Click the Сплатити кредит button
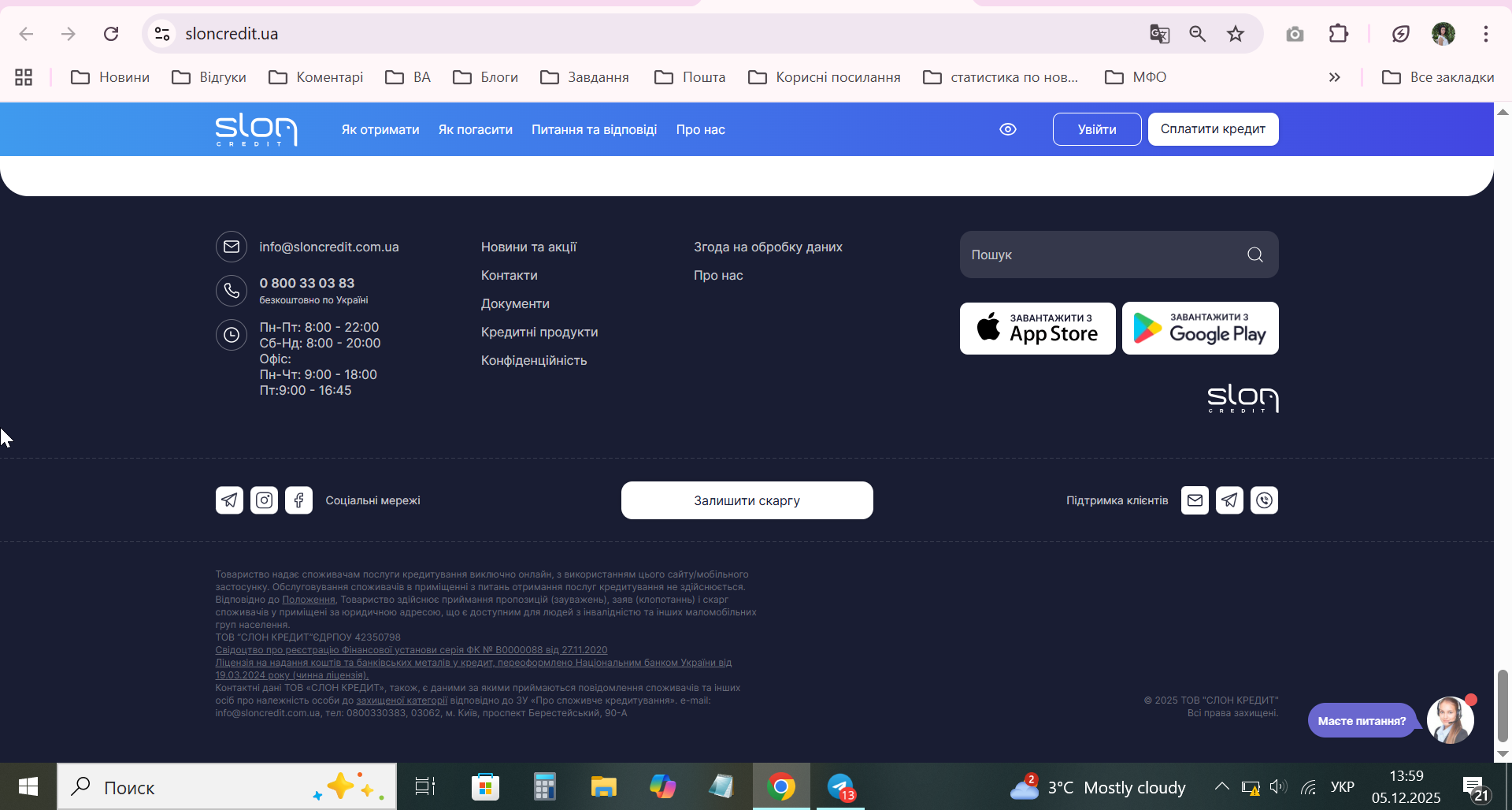This screenshot has height=810, width=1512. (1213, 129)
